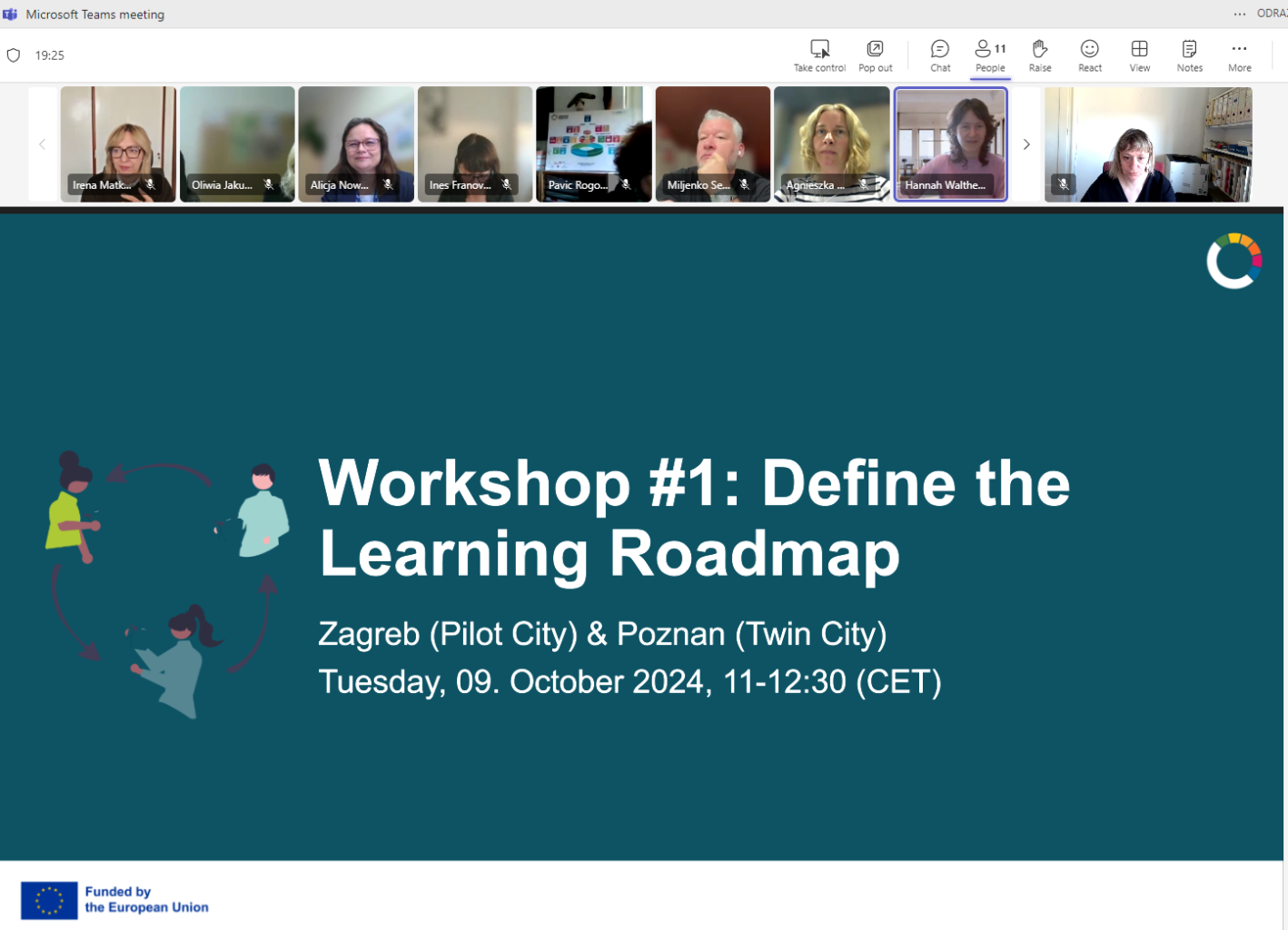Click the Funded by European Union logo
Screen dimensions: 1288x930
pyautogui.click(x=114, y=900)
